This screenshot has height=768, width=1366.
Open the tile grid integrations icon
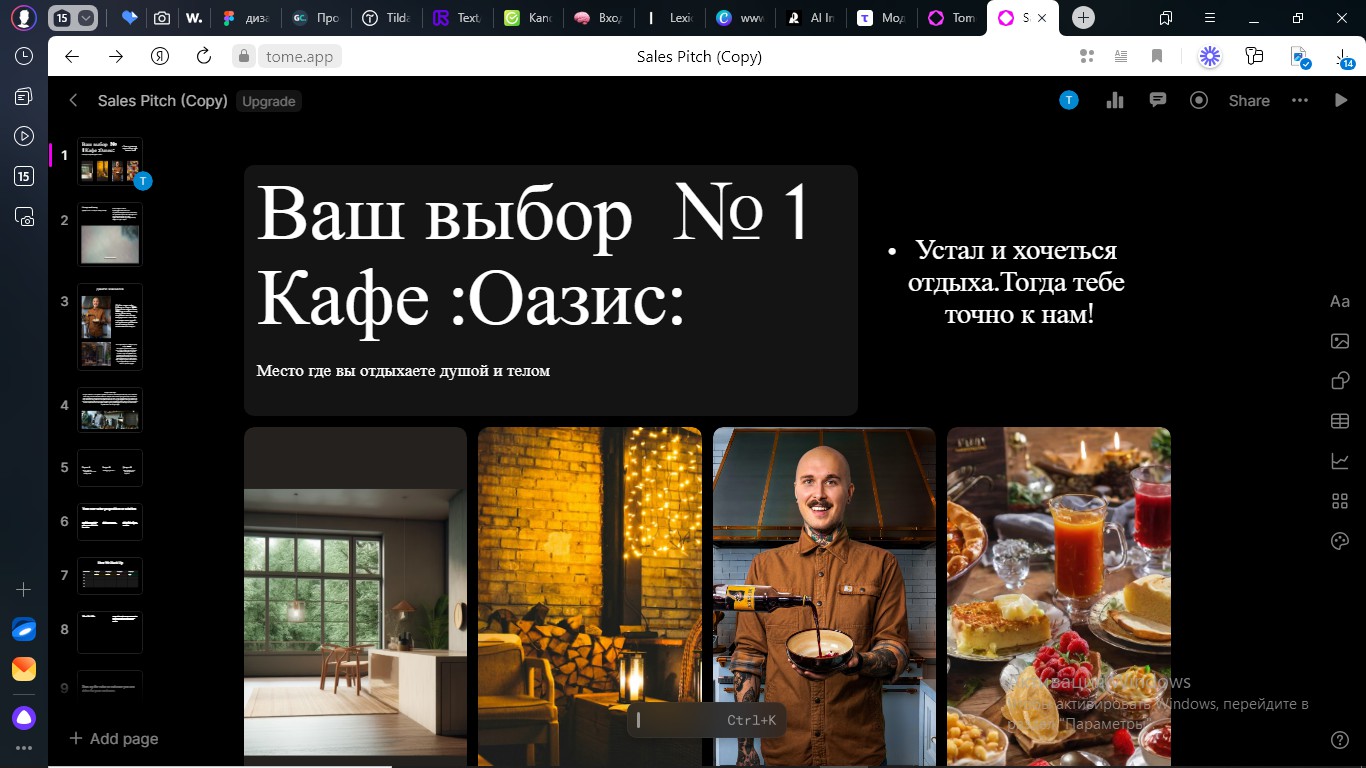[1340, 501]
